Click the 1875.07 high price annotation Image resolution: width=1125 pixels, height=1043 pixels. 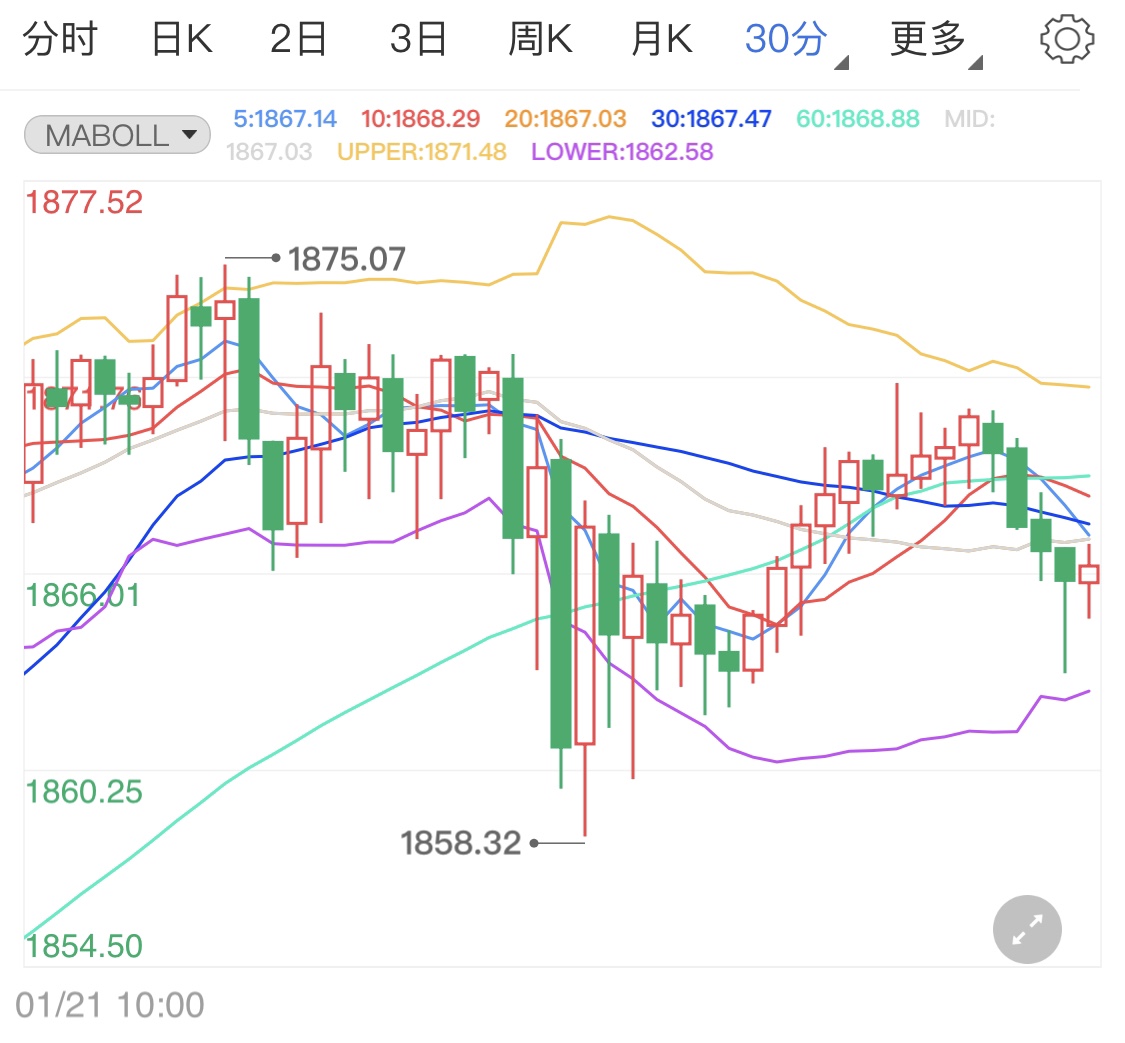[347, 258]
